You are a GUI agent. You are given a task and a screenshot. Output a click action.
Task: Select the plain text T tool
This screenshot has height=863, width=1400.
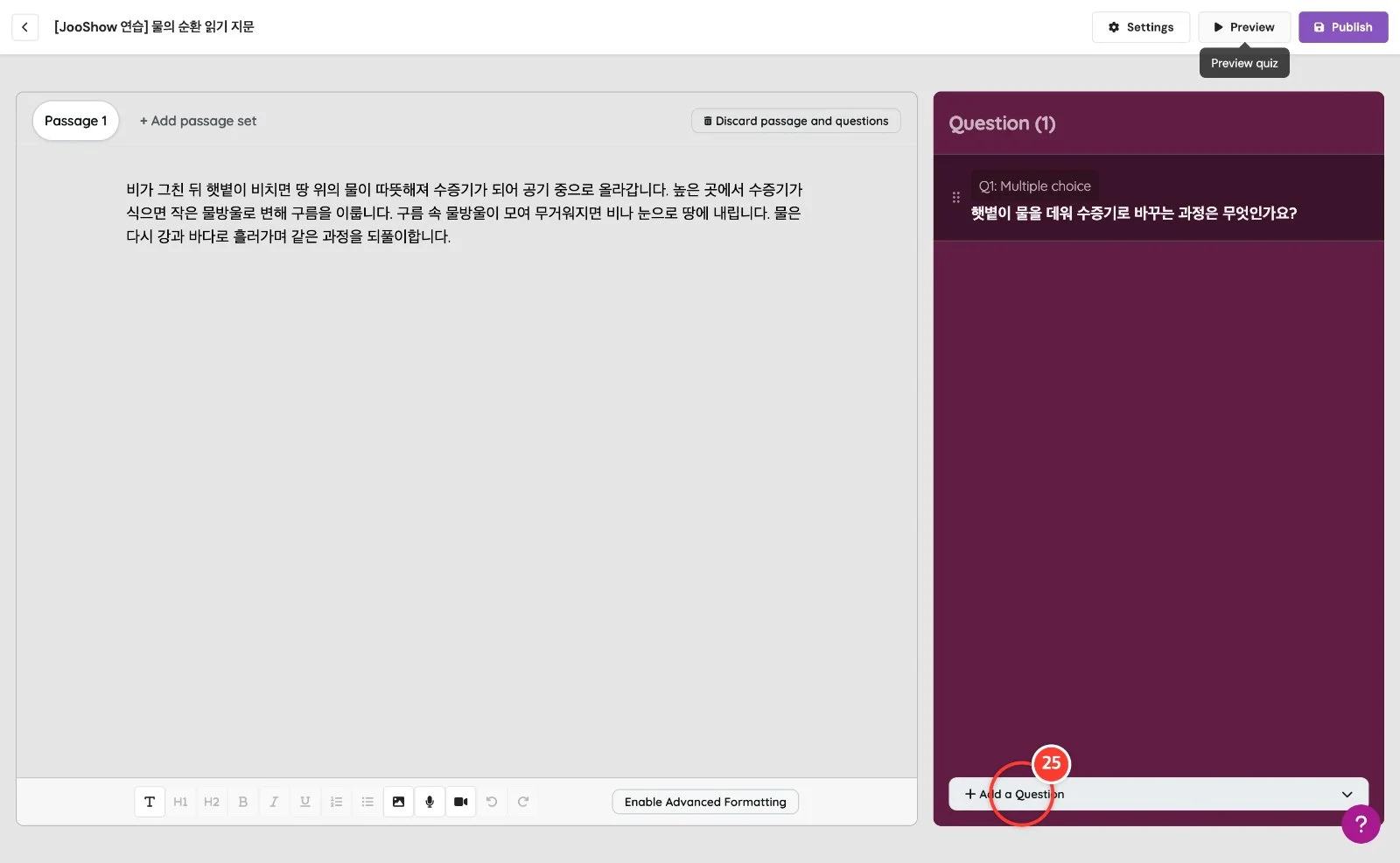150,802
